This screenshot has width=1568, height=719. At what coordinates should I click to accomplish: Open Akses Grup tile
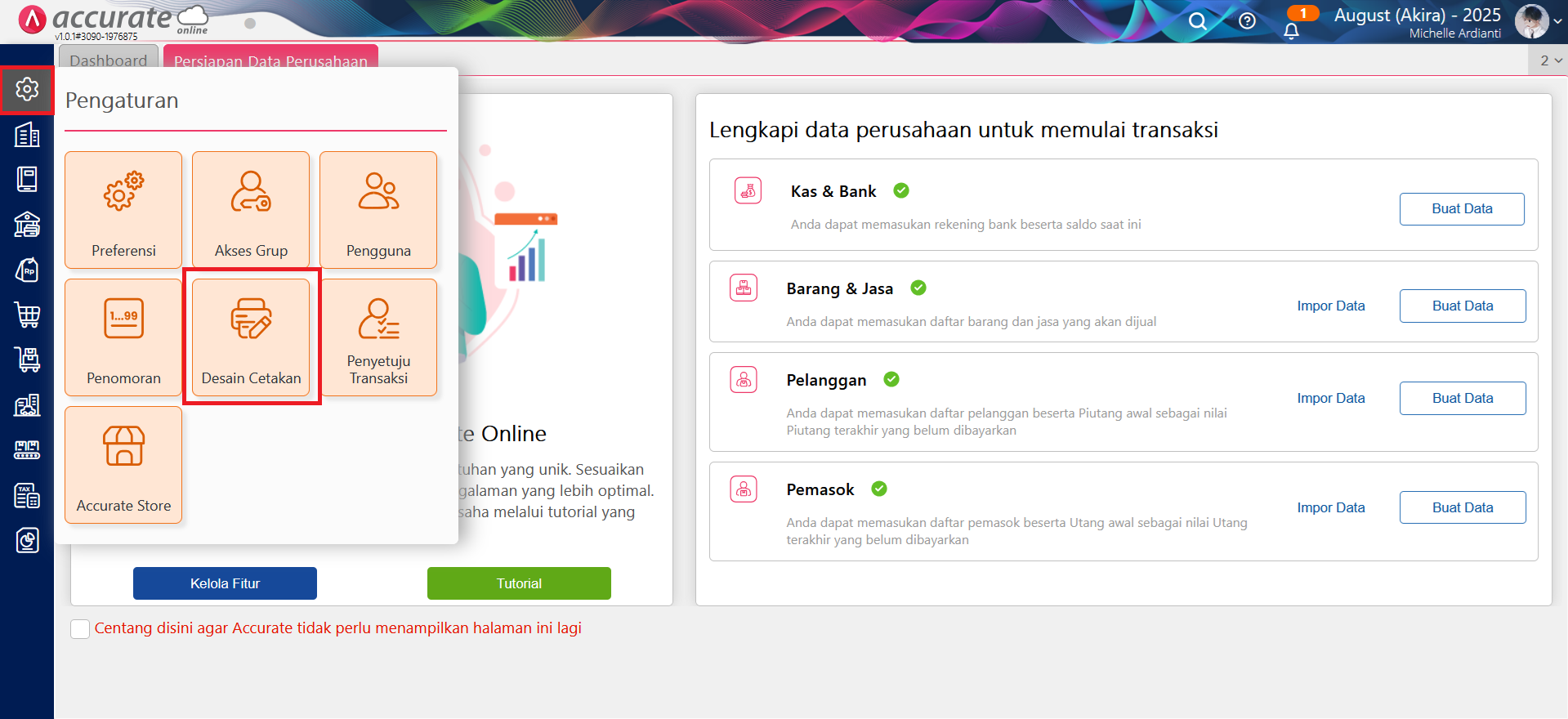point(251,210)
